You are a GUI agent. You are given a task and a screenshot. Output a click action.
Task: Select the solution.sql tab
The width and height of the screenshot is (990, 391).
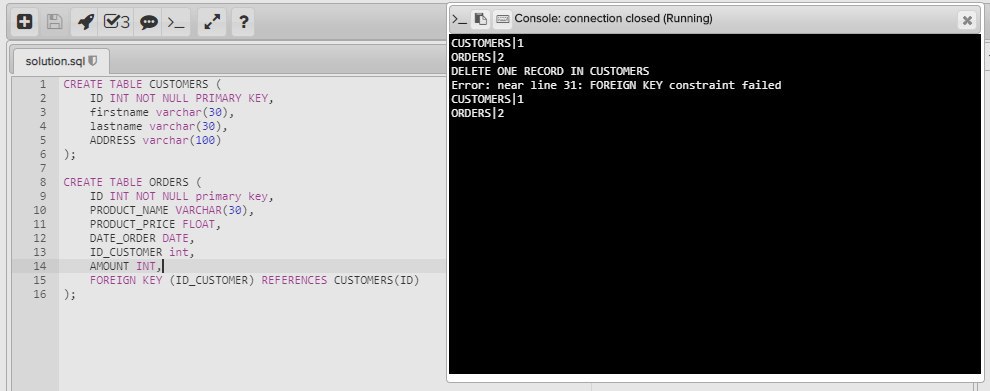click(x=61, y=61)
